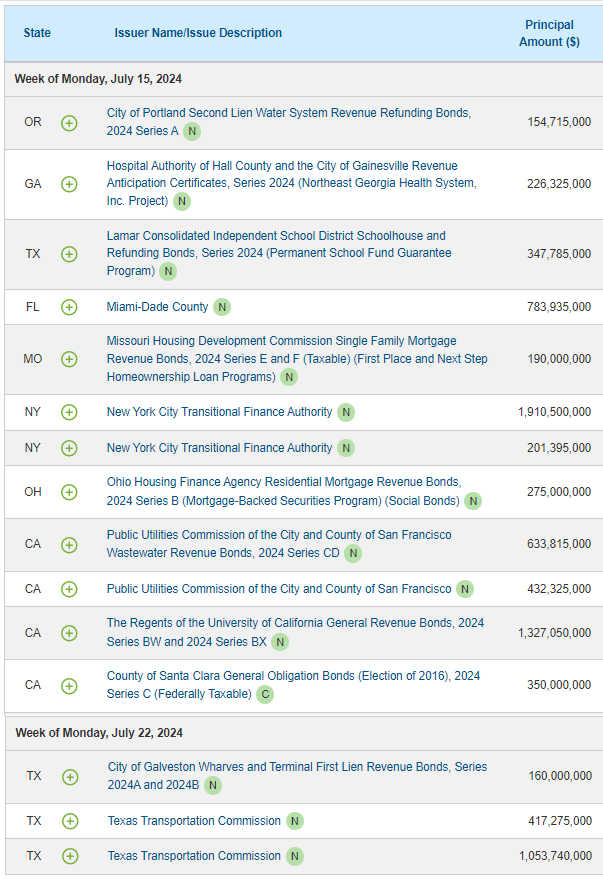
Task: Open City of Galveston Wharves link
Action: (x=298, y=776)
